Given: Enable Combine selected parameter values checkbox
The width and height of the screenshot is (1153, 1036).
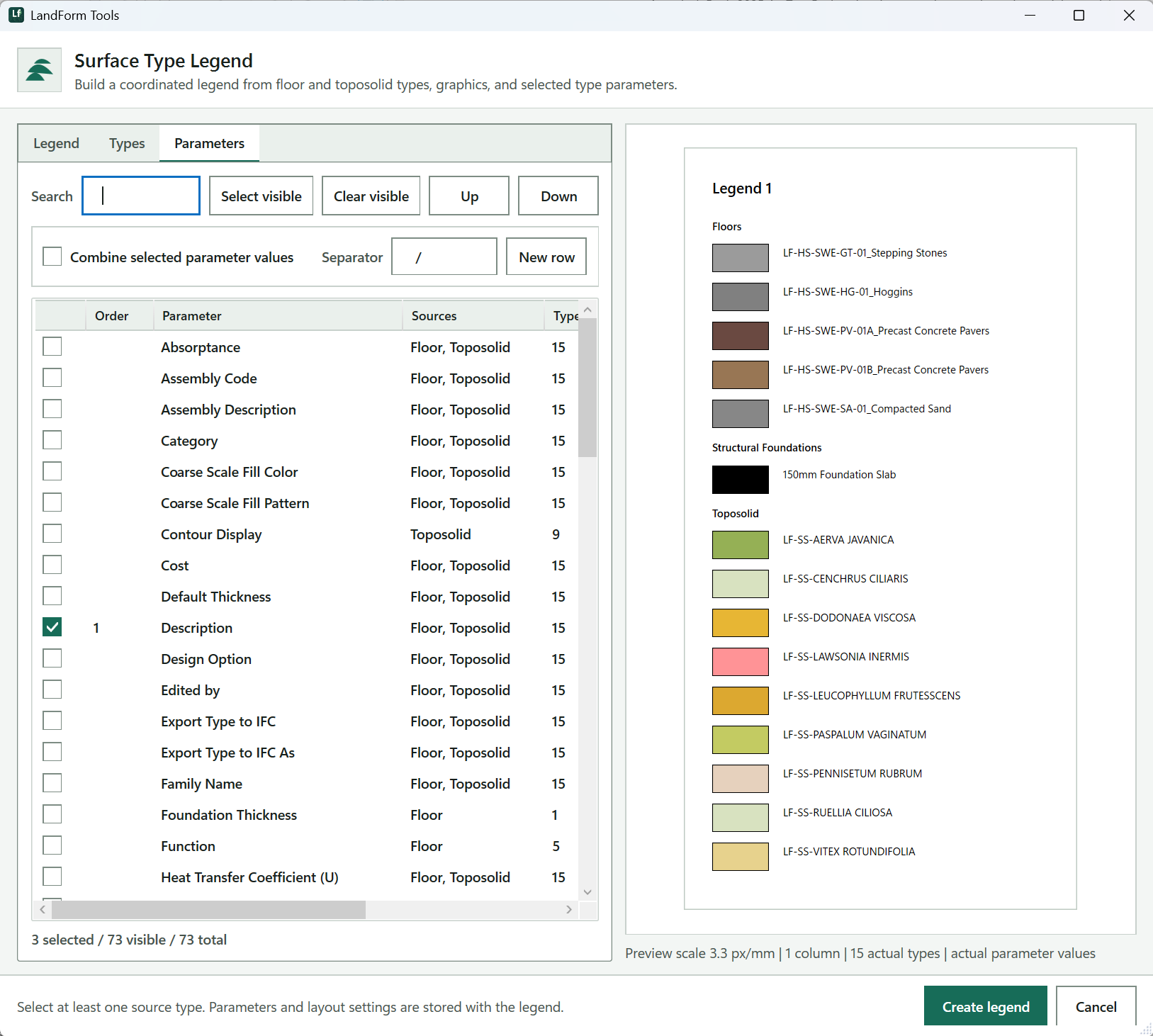Looking at the screenshot, I should pos(52,257).
